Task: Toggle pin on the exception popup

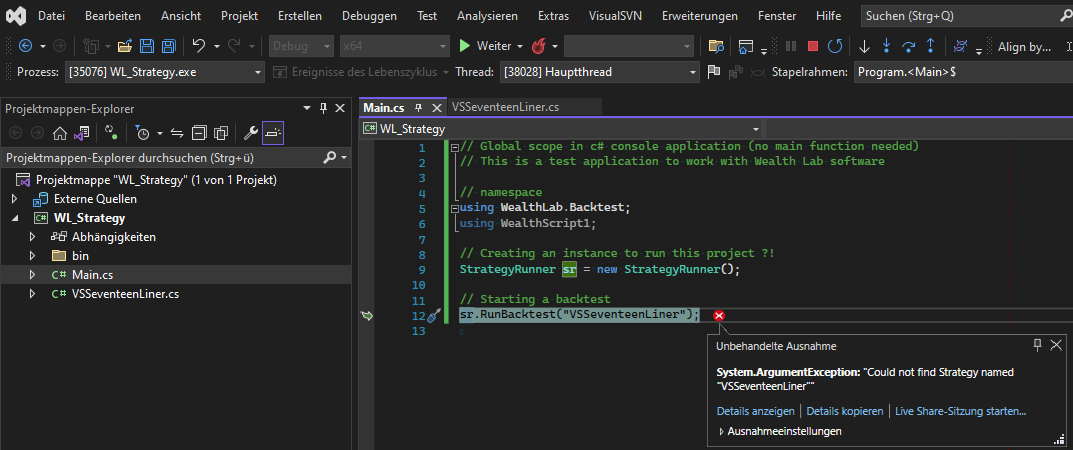Action: tap(1037, 344)
